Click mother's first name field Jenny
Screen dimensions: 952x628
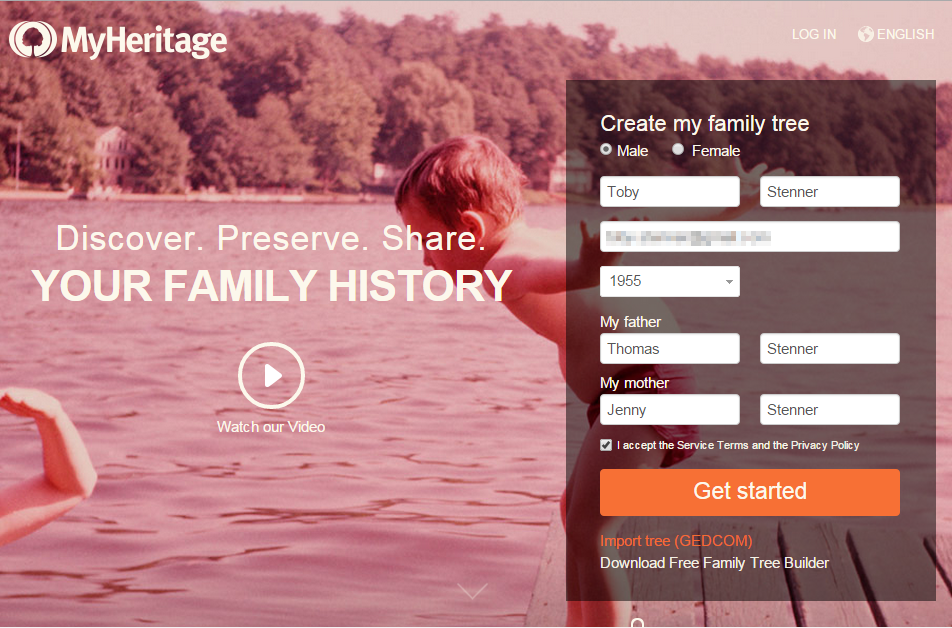click(x=670, y=409)
